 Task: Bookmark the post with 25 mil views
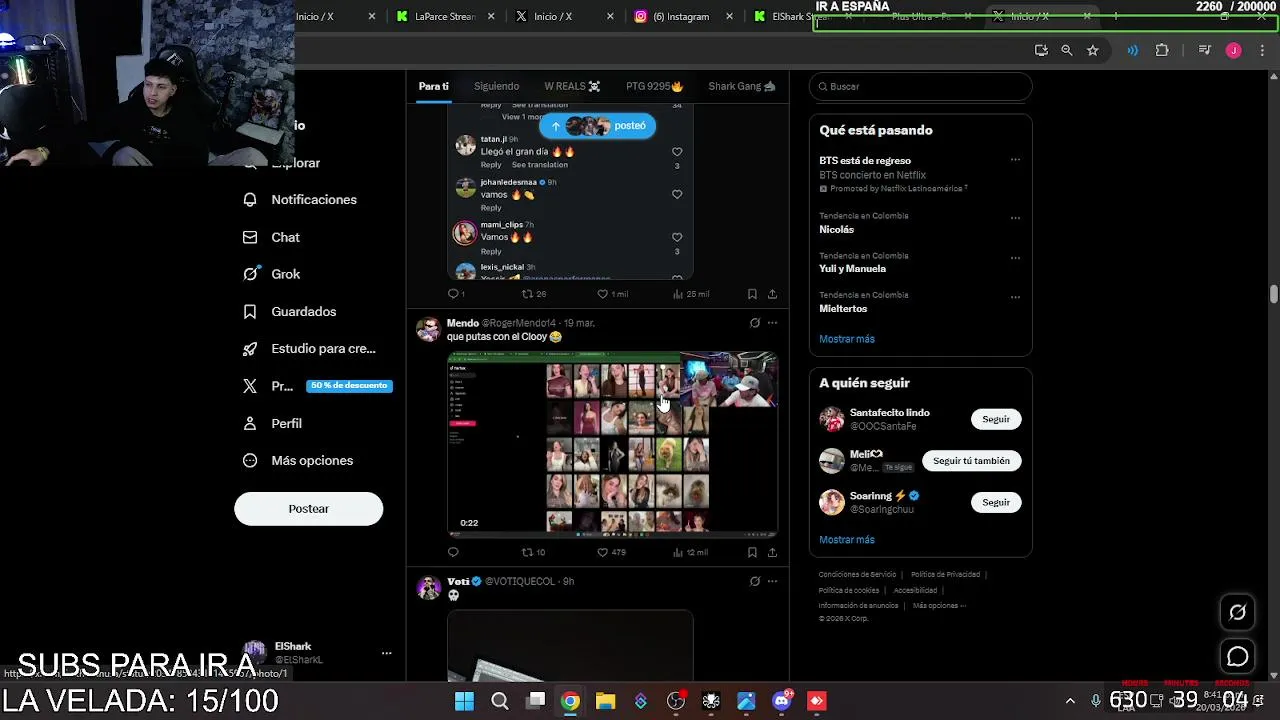coord(752,294)
